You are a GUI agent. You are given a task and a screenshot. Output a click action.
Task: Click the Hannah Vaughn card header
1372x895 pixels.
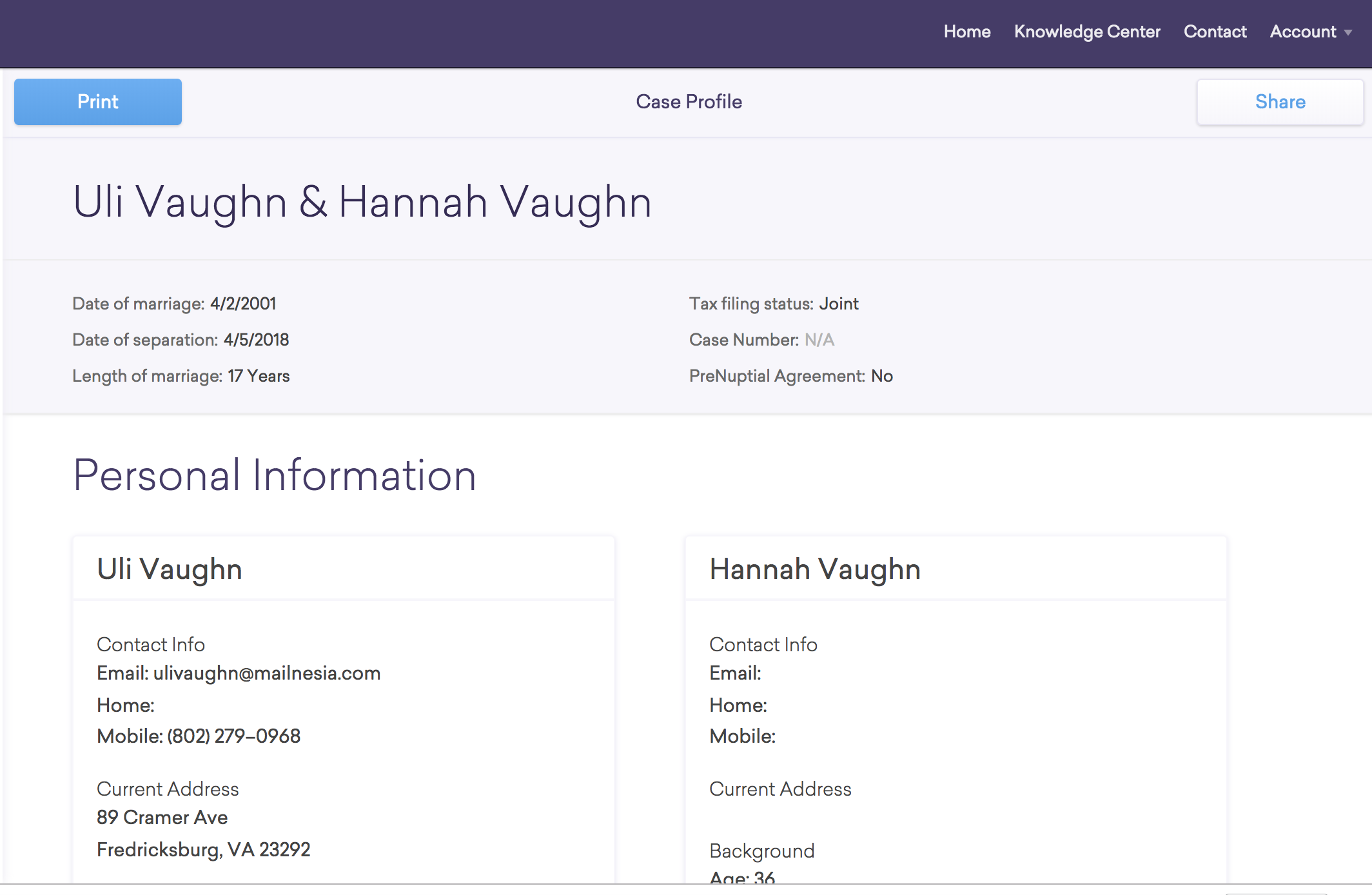point(956,569)
